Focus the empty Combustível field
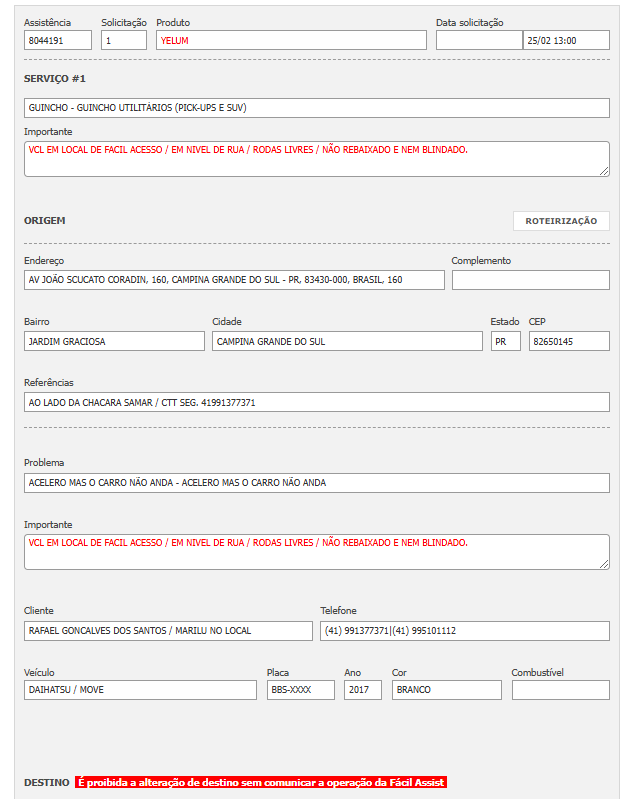 point(560,690)
